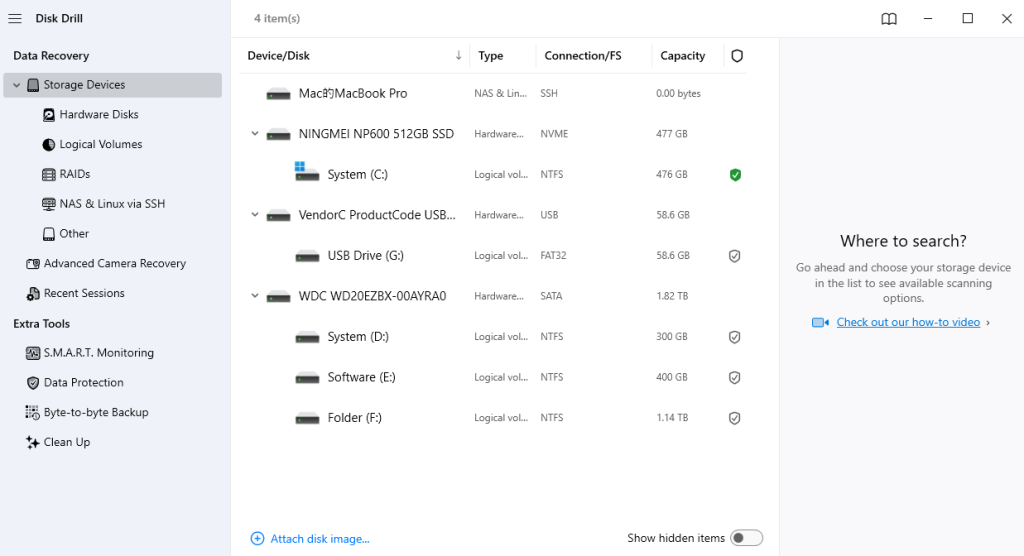Click the shield icon for USB Drive (G:)
Viewport: 1024px width, 556px height.
(735, 256)
